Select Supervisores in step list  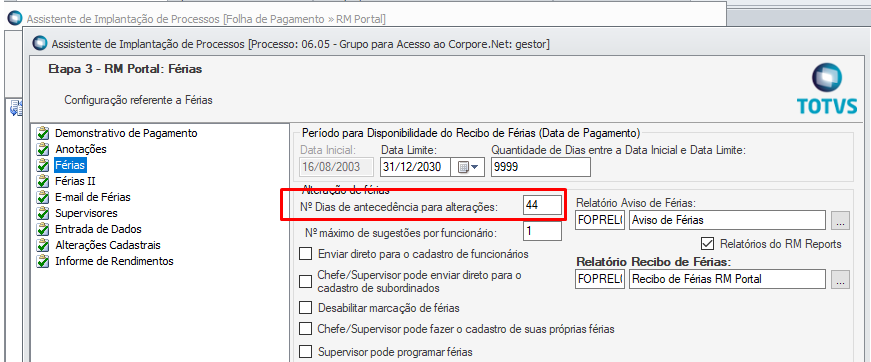pos(86,213)
